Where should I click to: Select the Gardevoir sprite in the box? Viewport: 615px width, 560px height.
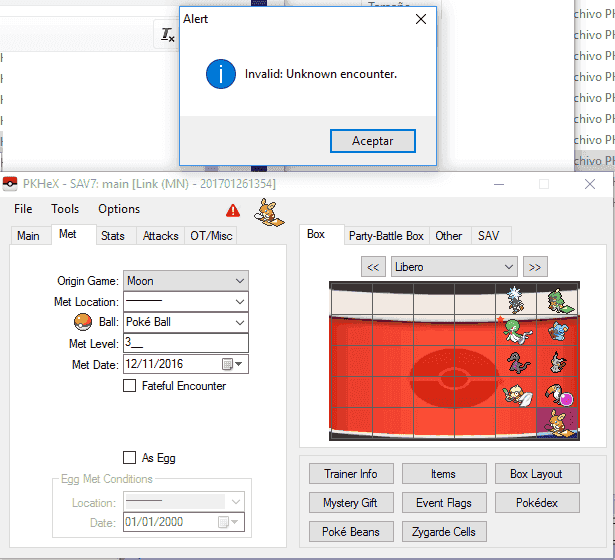point(516,331)
